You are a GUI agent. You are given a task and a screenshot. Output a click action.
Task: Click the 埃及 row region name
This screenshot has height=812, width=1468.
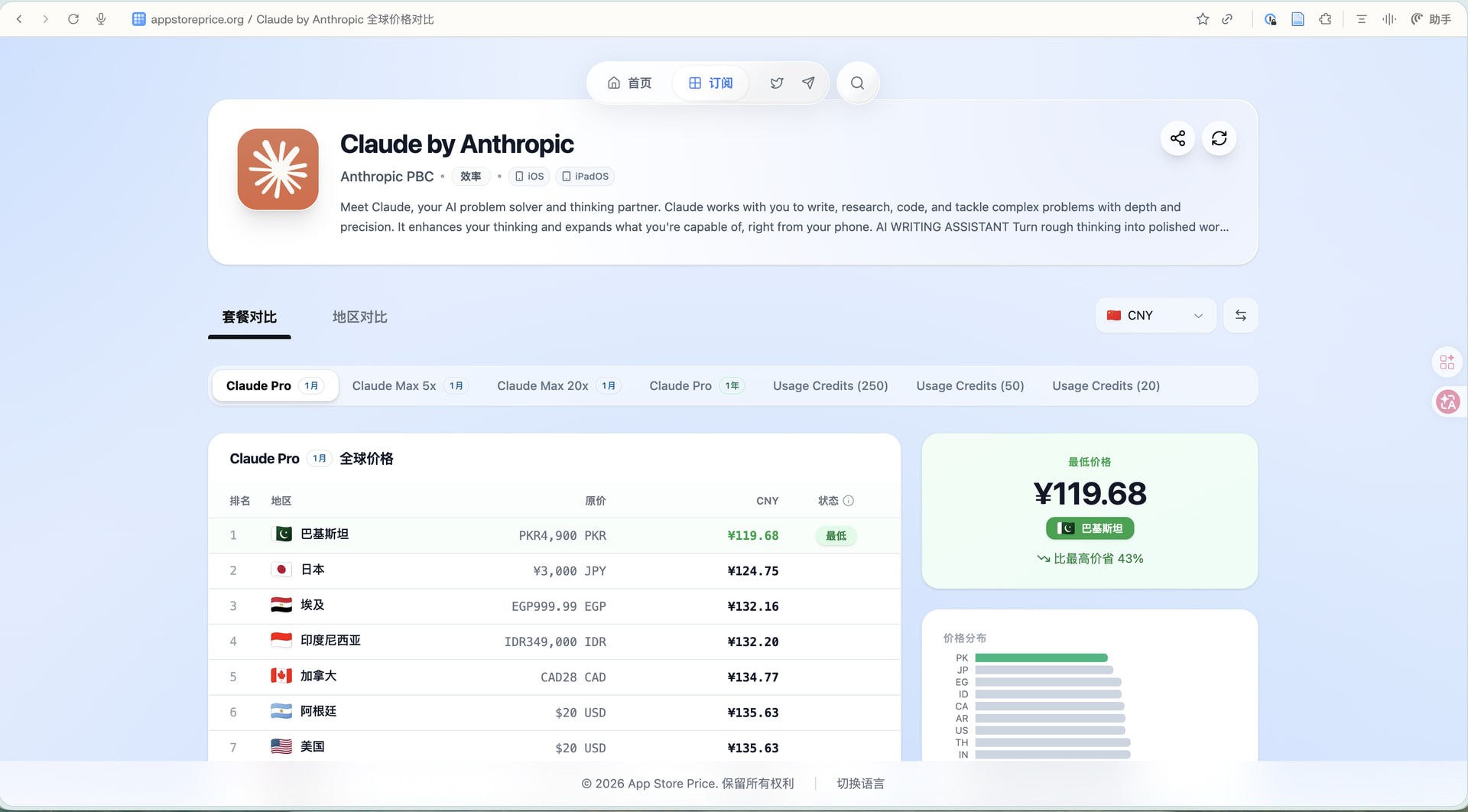pos(312,605)
